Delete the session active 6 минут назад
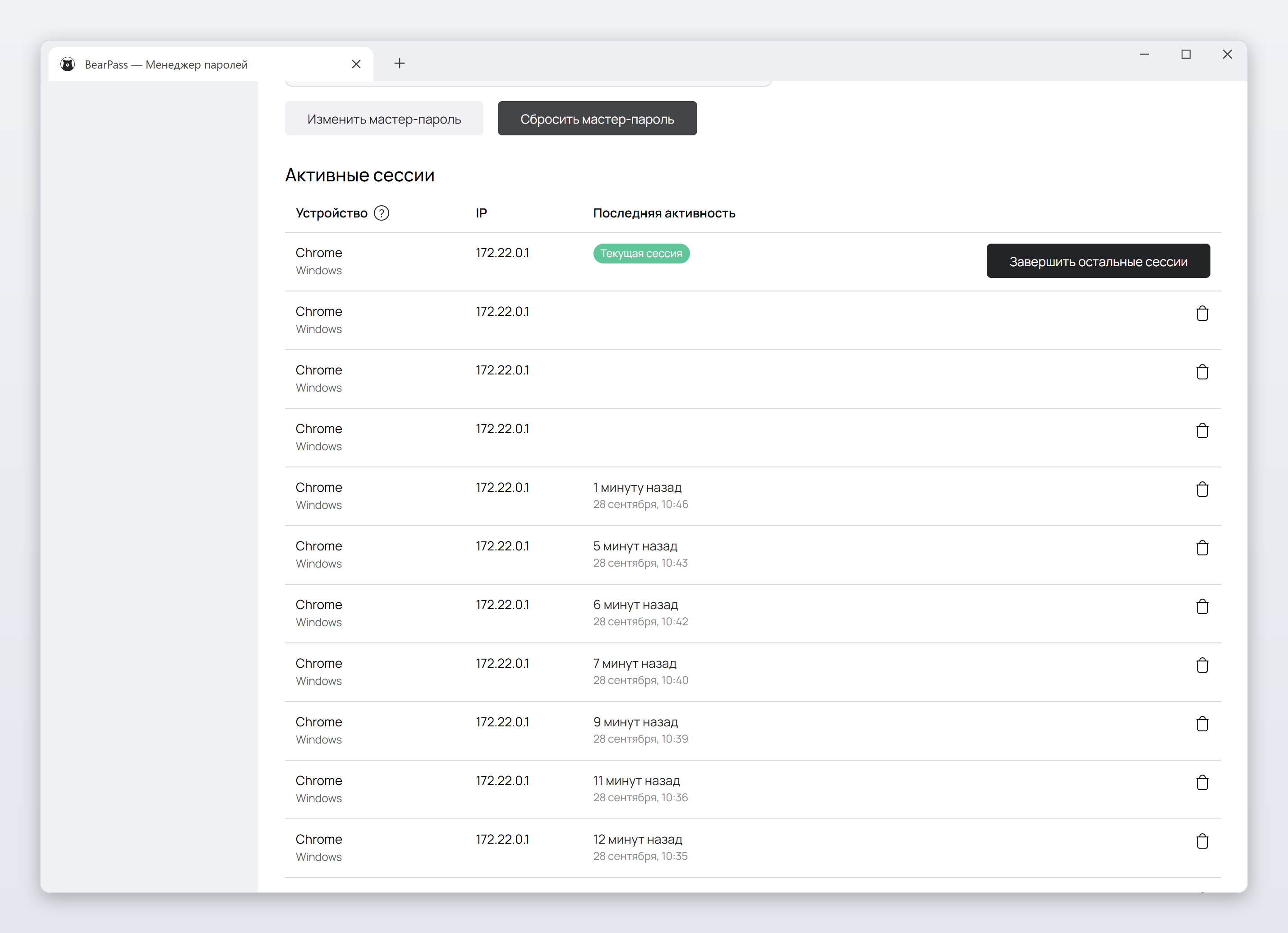1288x933 pixels. pos(1202,606)
